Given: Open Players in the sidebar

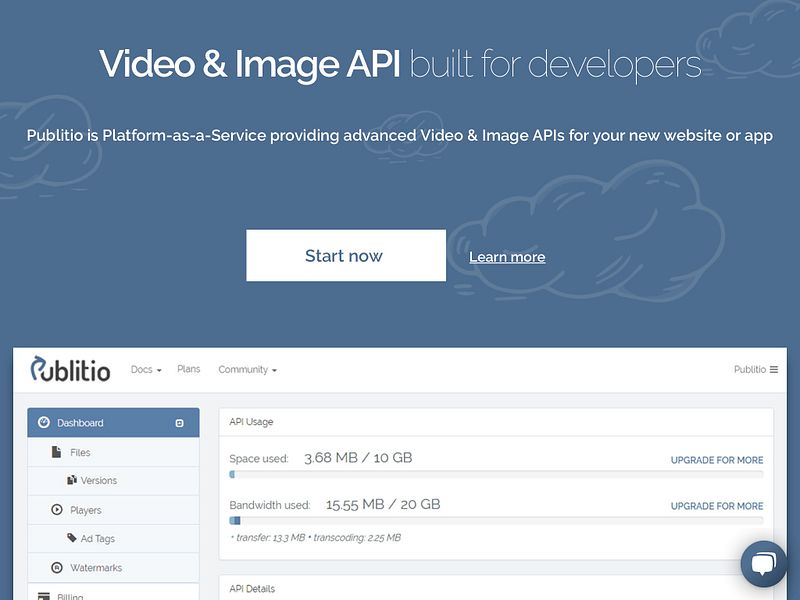Looking at the screenshot, I should click(x=113, y=510).
